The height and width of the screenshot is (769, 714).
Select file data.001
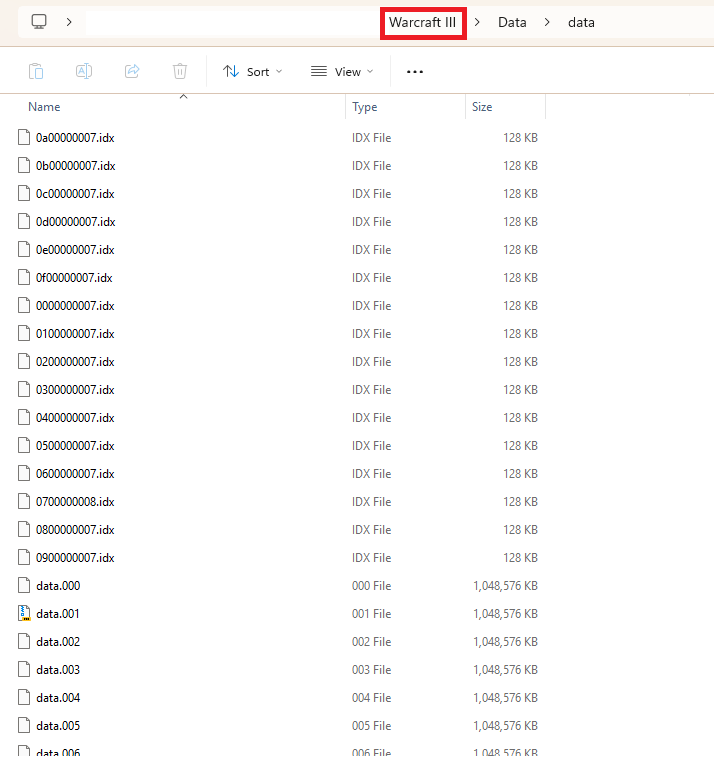pos(57,614)
